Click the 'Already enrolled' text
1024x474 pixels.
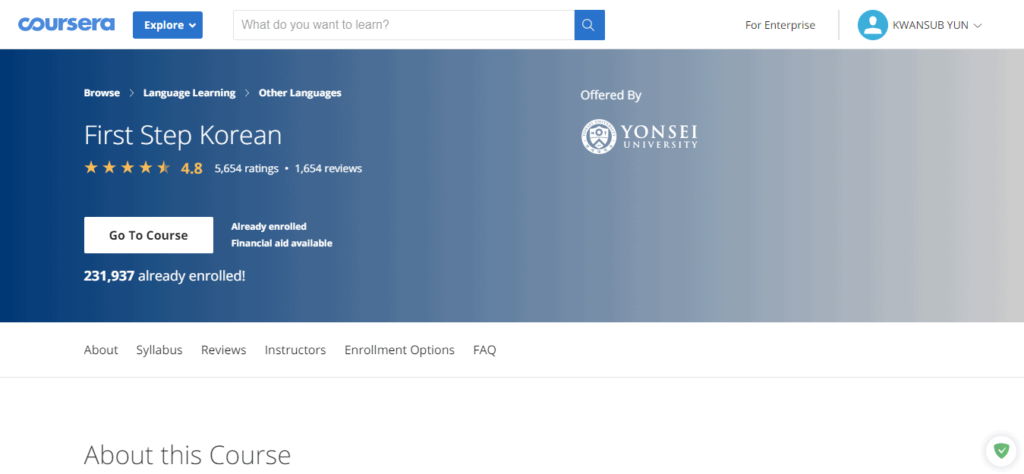(x=268, y=227)
